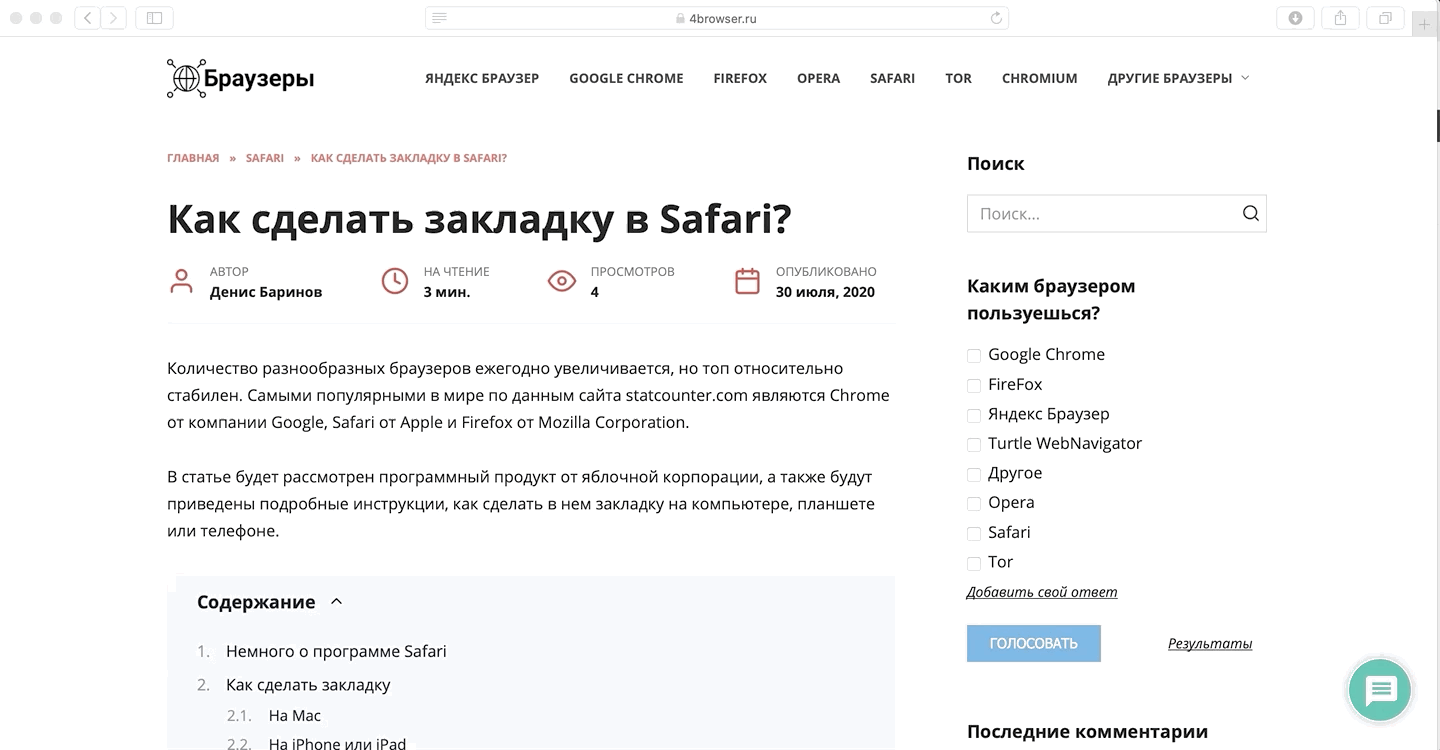Viewport: 1440px width, 750px height.
Task: Click Safari back navigation arrow
Action: 87,18
